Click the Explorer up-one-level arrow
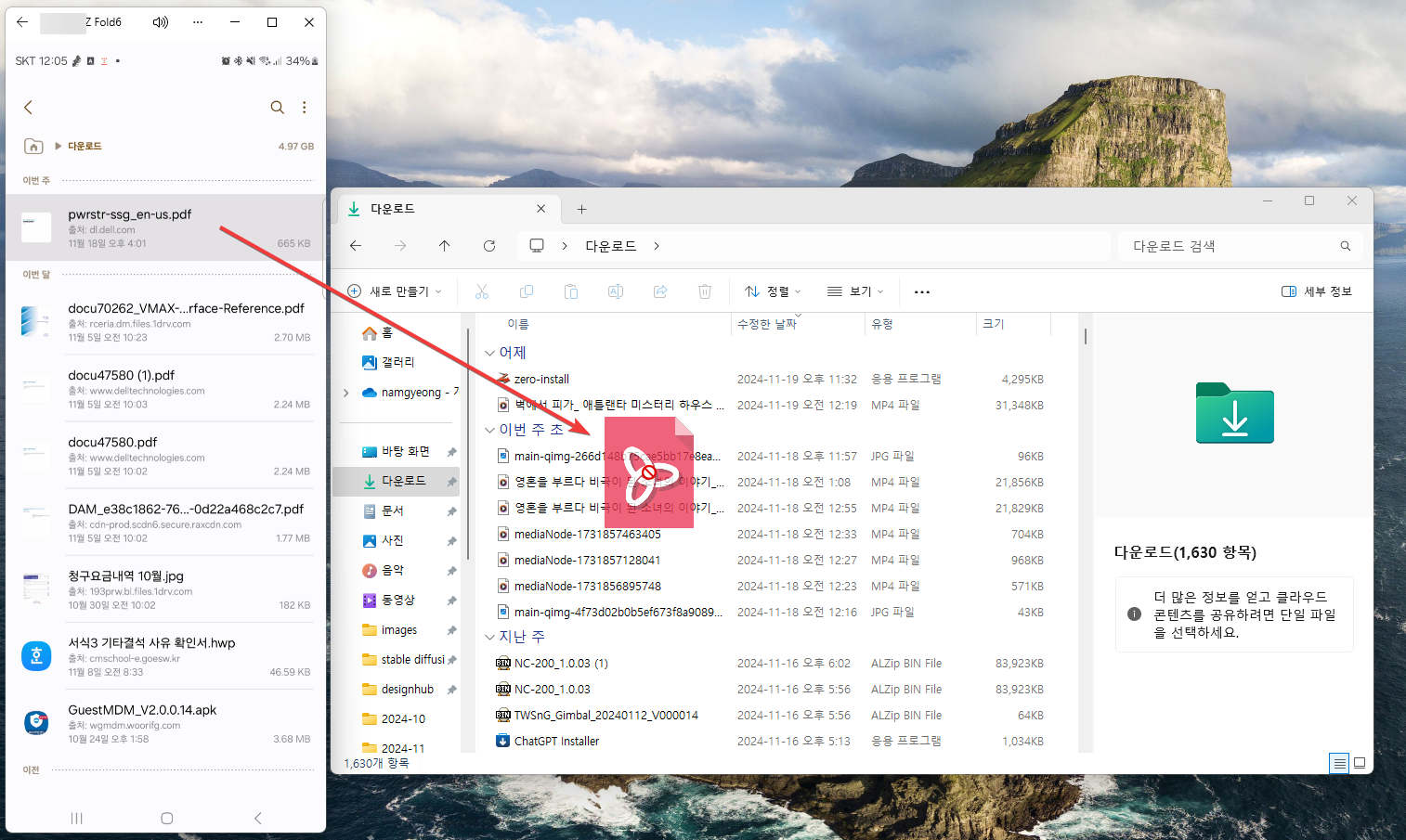 pos(445,246)
